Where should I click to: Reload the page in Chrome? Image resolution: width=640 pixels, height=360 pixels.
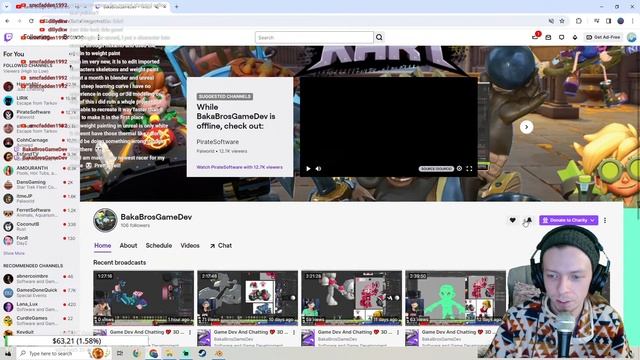coord(31,21)
